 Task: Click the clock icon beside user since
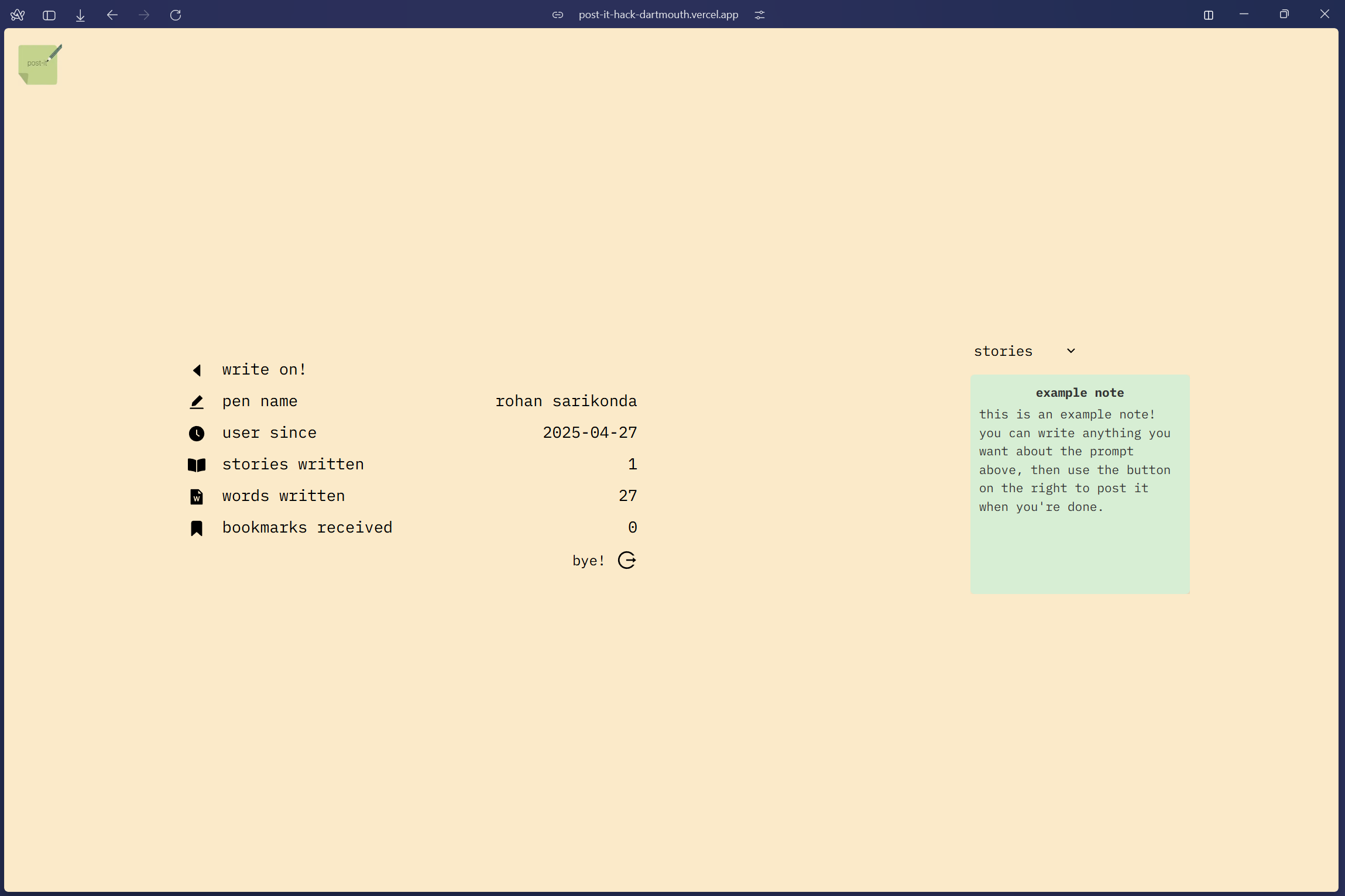[197, 434]
